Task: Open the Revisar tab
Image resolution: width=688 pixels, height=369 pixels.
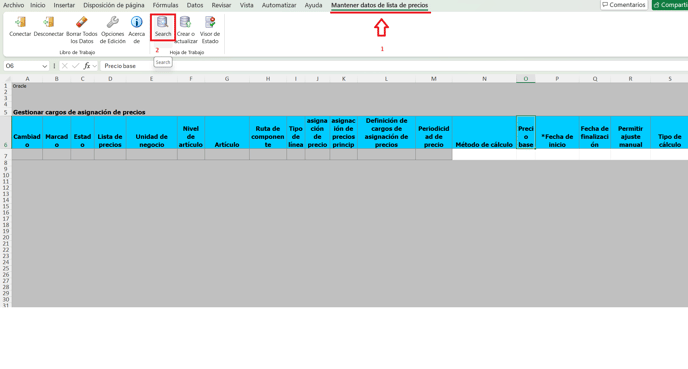Action: click(221, 5)
